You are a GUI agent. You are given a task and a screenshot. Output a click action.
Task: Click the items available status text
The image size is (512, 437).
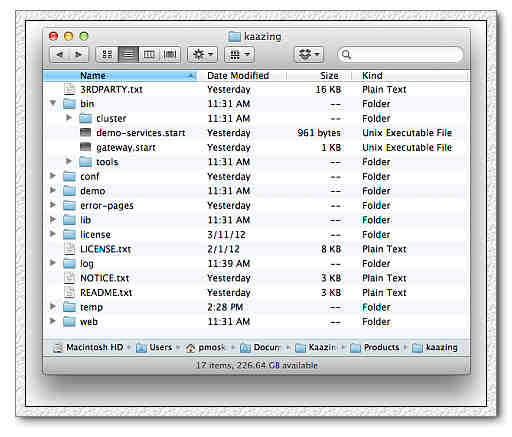click(256, 365)
